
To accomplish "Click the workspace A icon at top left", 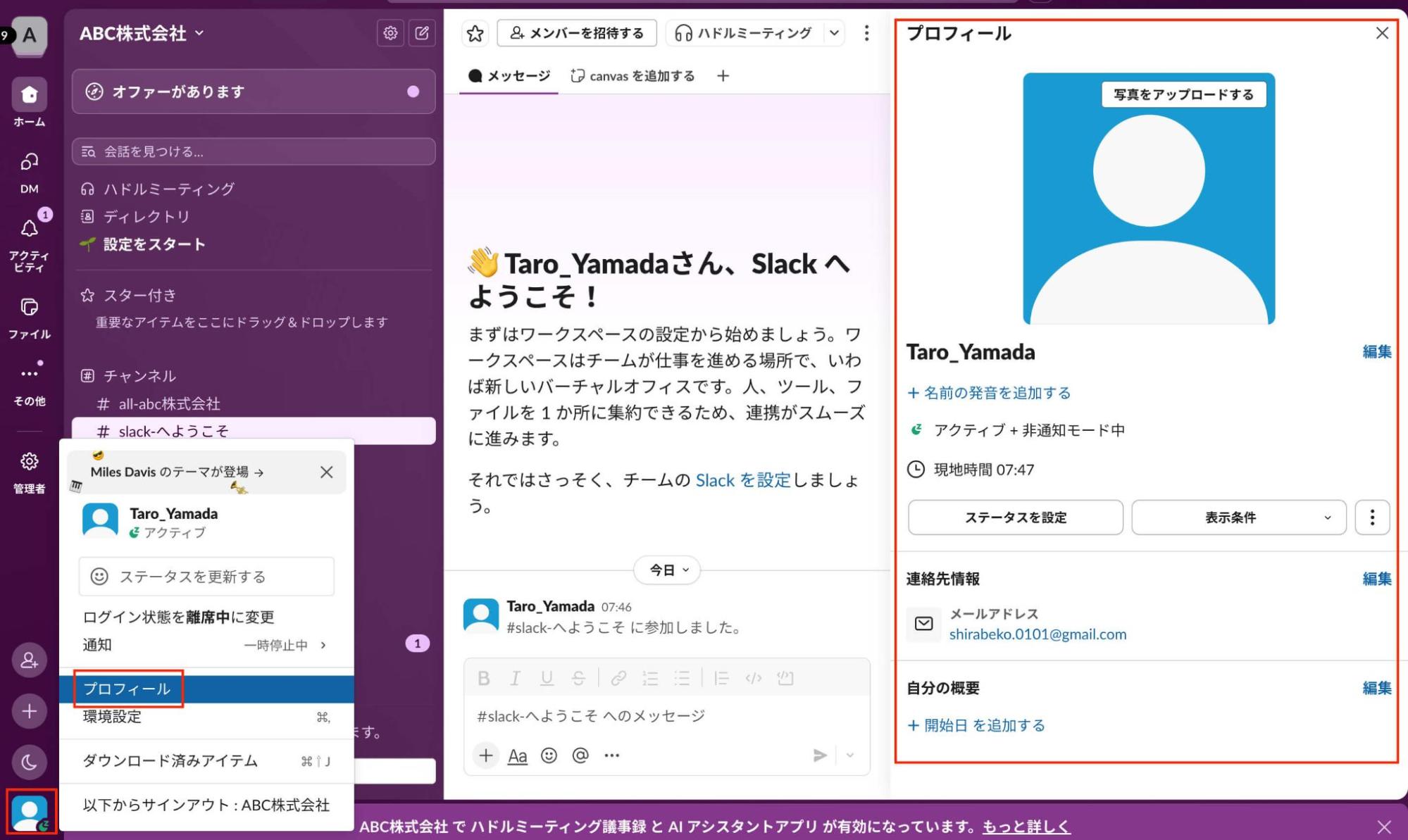I will 29,35.
